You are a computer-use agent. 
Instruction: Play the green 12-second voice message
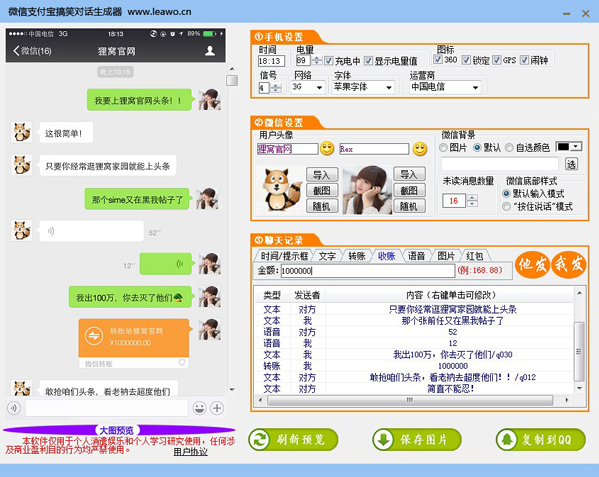pyautogui.click(x=166, y=264)
